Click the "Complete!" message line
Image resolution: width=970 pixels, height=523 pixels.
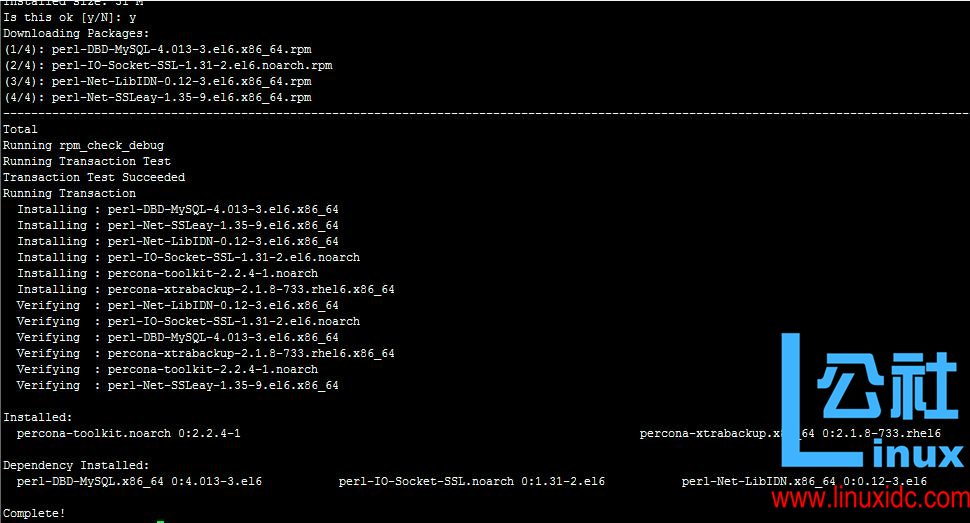[x=34, y=513]
